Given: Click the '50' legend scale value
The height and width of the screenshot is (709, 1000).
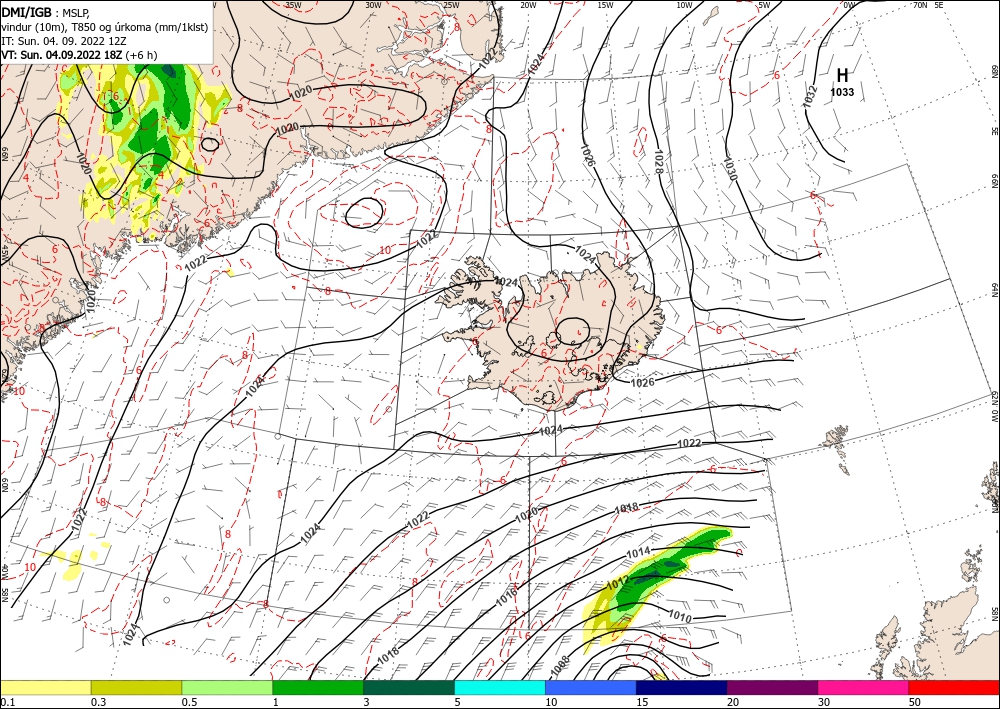Looking at the screenshot, I should 916,701.
